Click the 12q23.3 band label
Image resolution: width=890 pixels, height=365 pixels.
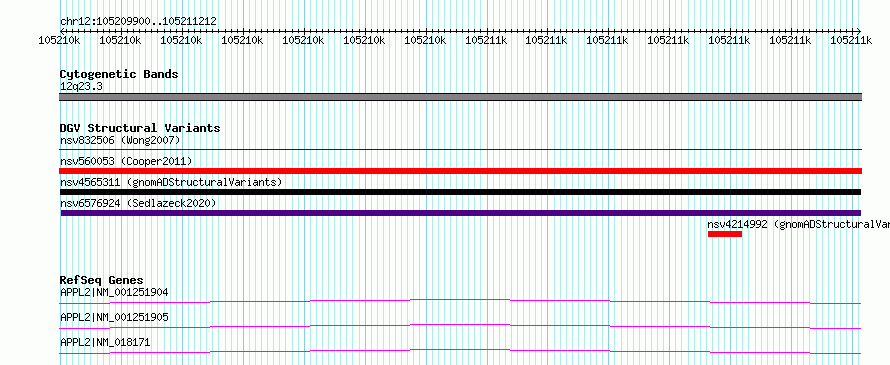point(81,87)
